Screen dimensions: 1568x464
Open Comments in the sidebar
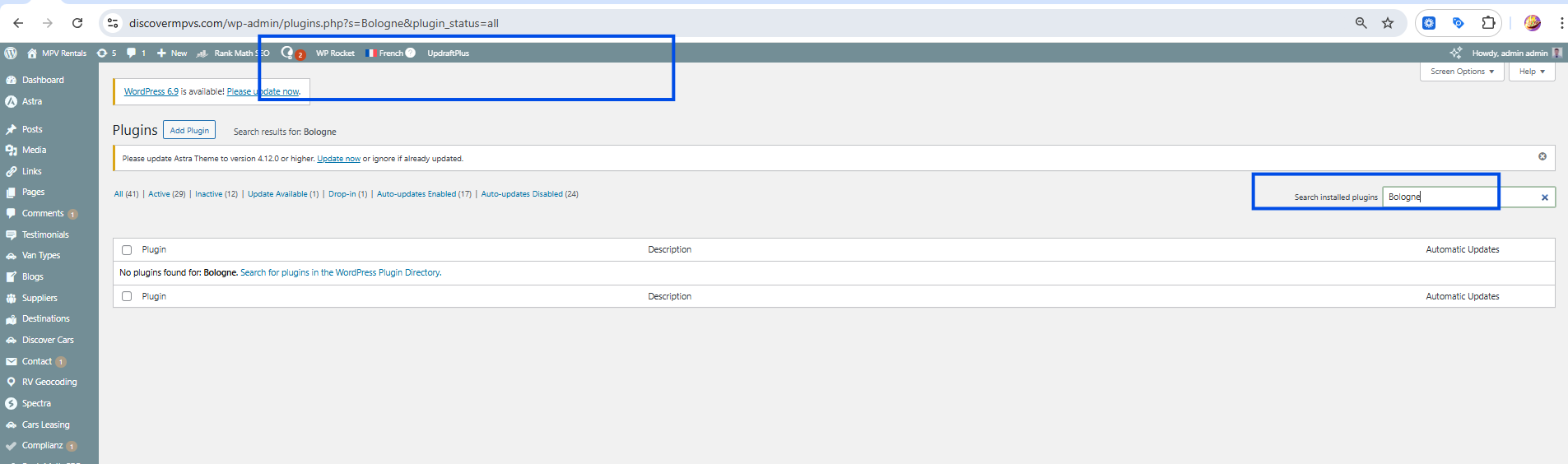43,213
